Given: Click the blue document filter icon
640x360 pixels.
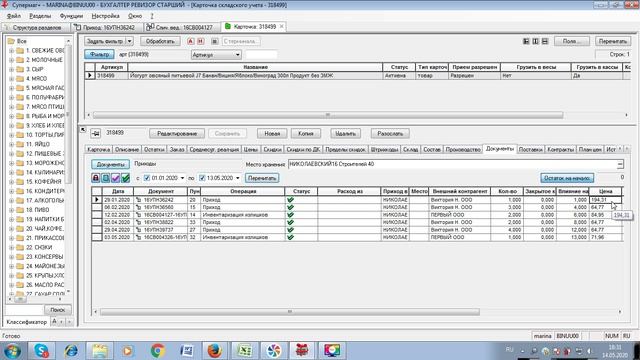Looking at the screenshot, I should pyautogui.click(x=105, y=178).
